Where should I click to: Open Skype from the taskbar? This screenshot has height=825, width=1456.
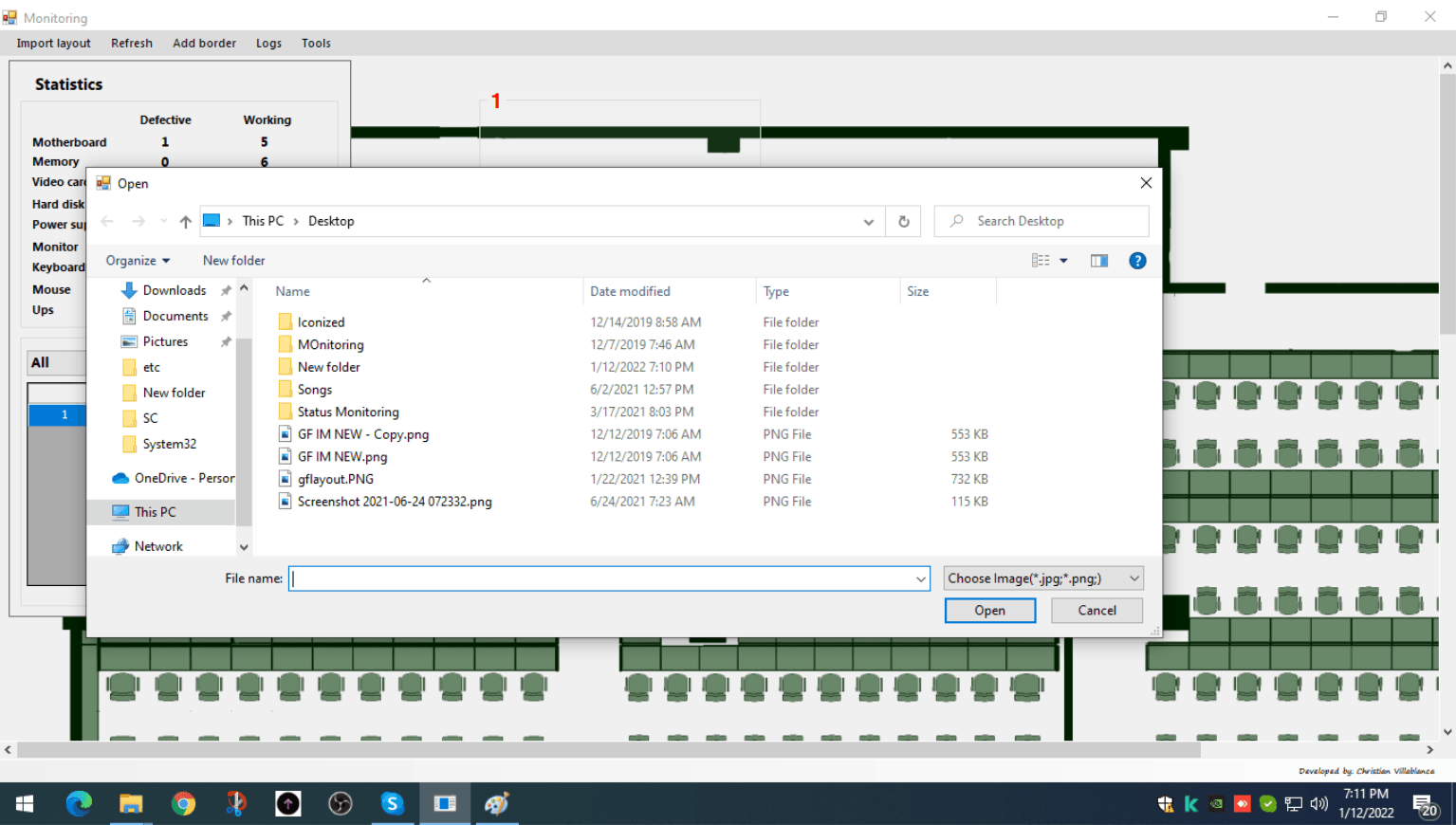tap(392, 803)
